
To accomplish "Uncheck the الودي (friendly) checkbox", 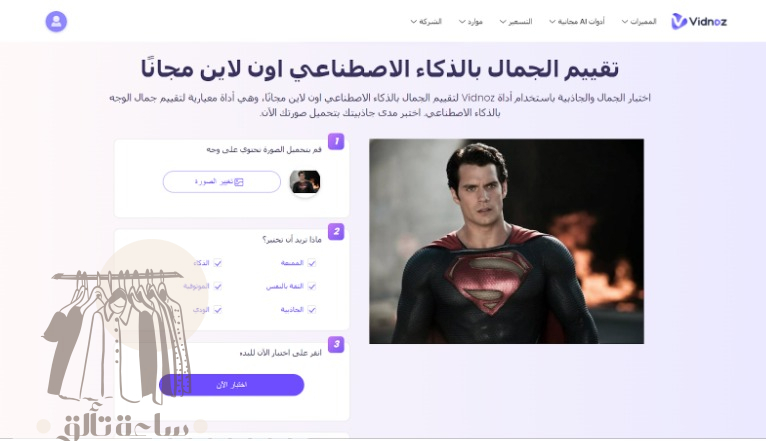I will (x=218, y=310).
